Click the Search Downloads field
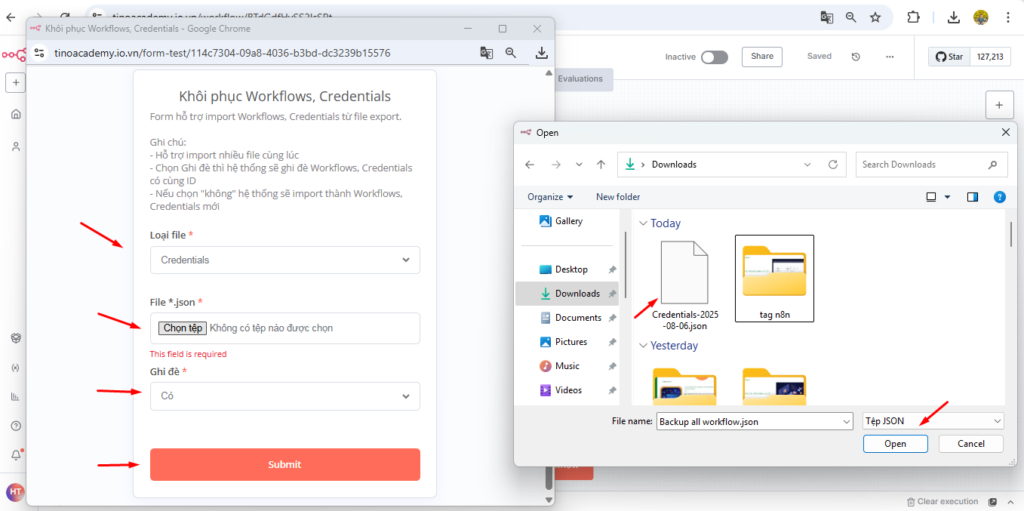Viewport: 1024px width, 511px height. 929,165
